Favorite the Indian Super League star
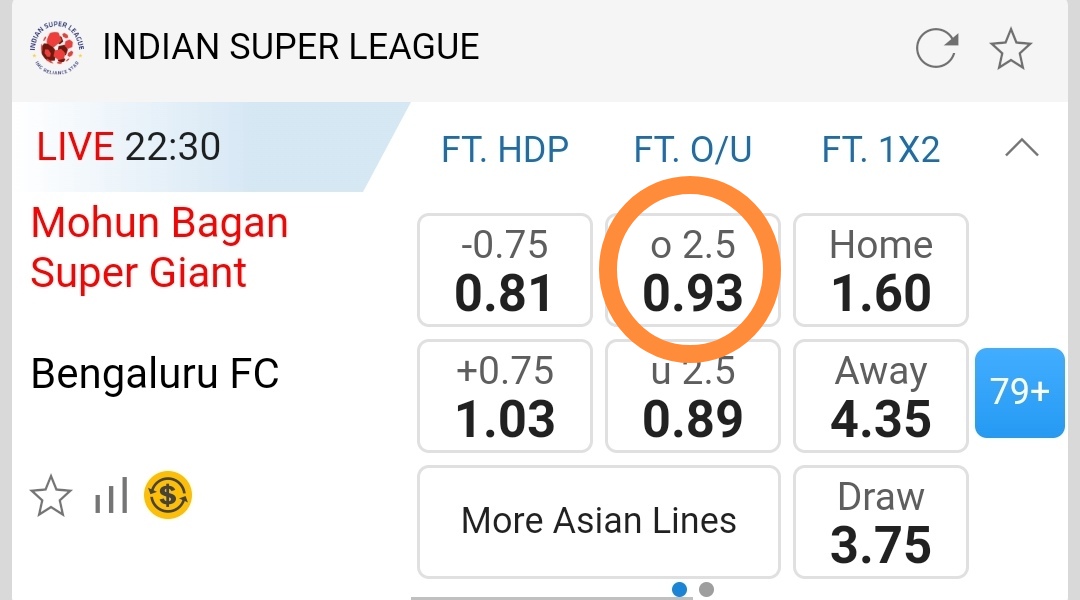 (1010, 48)
